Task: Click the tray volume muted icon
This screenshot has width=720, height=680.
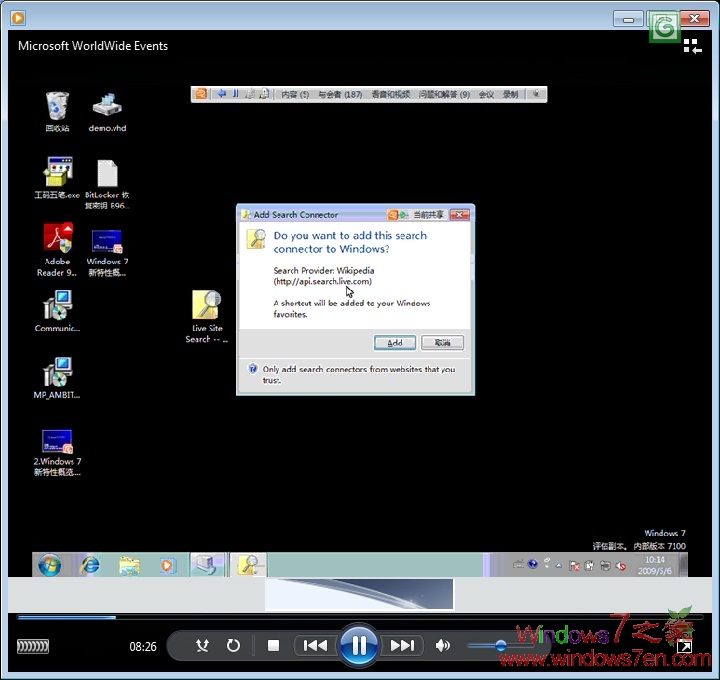Action: coord(621,566)
